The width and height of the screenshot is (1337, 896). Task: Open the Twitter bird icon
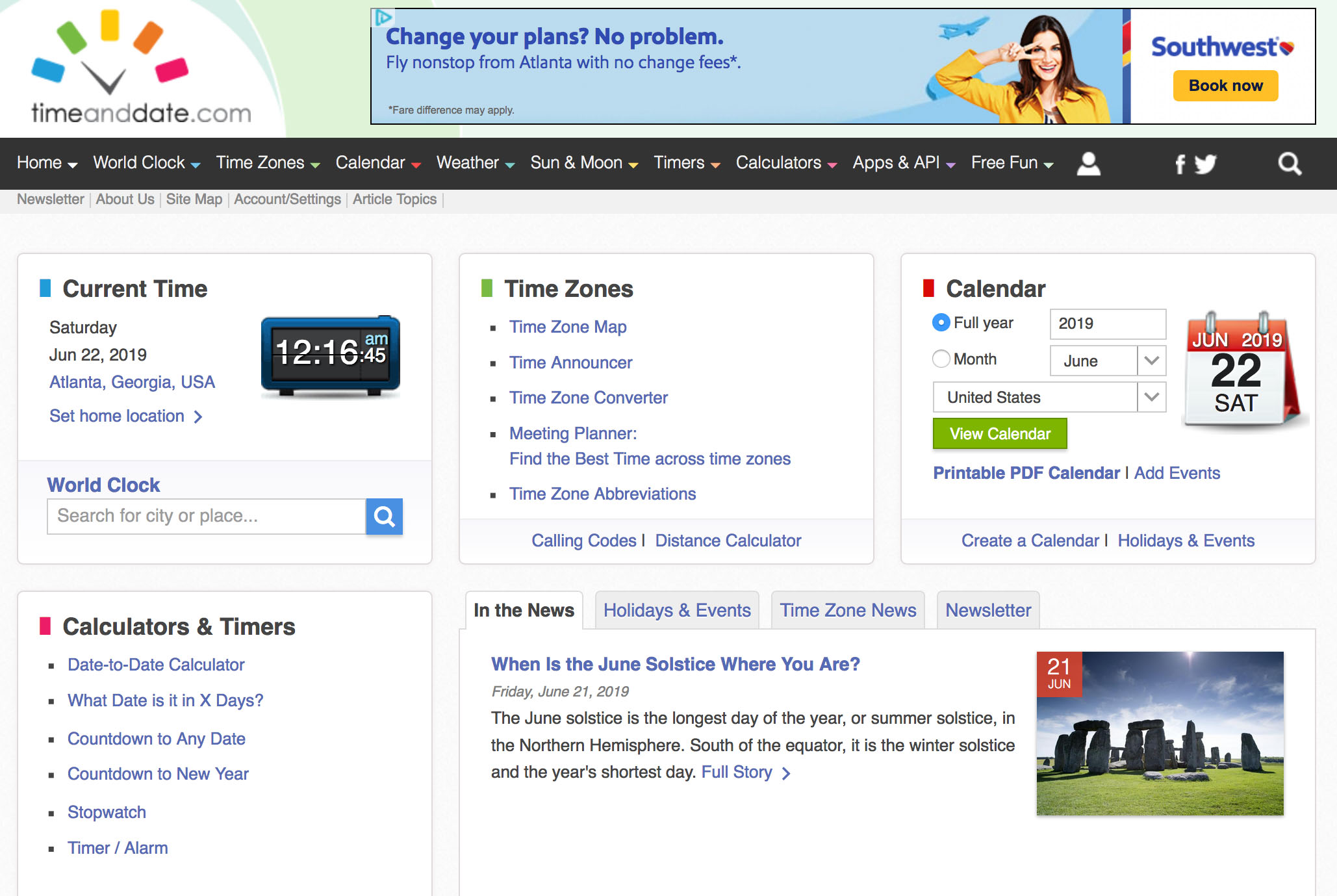tap(1205, 164)
